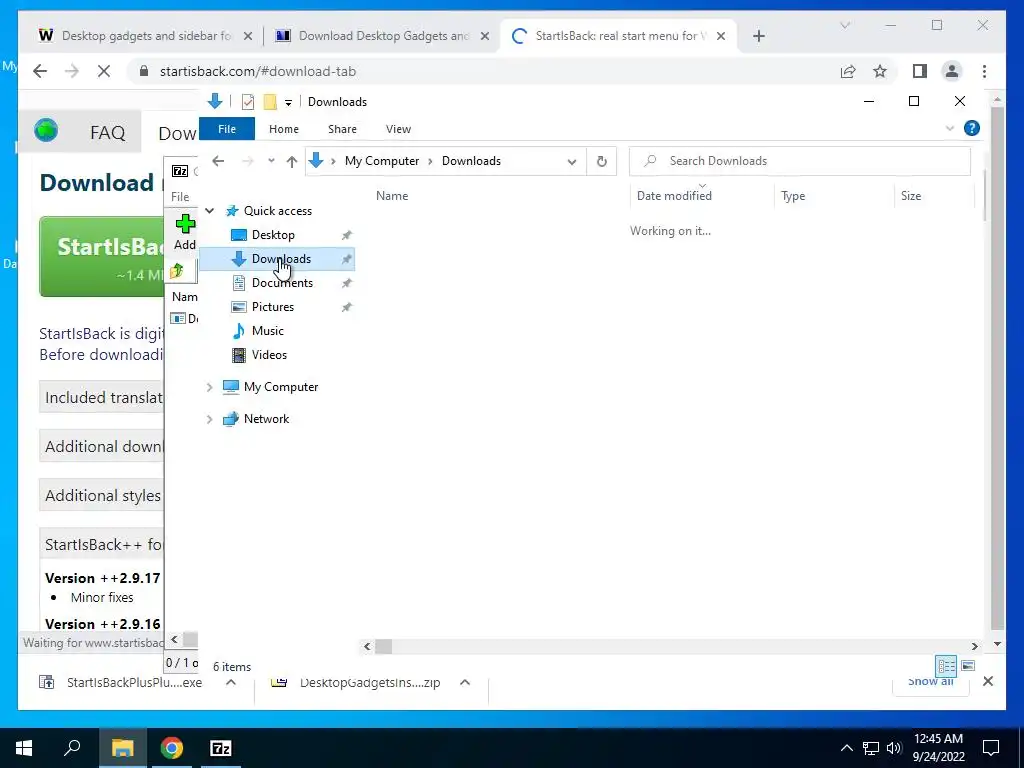The height and width of the screenshot is (768, 1024).
Task: Open Chrome side panel icon
Action: coord(920,71)
